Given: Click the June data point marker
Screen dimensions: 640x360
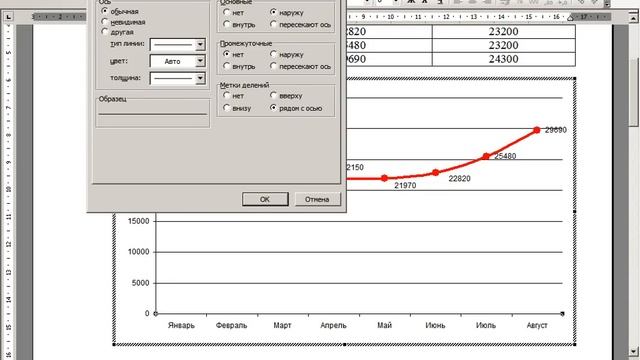Looking at the screenshot, I should [x=436, y=173].
